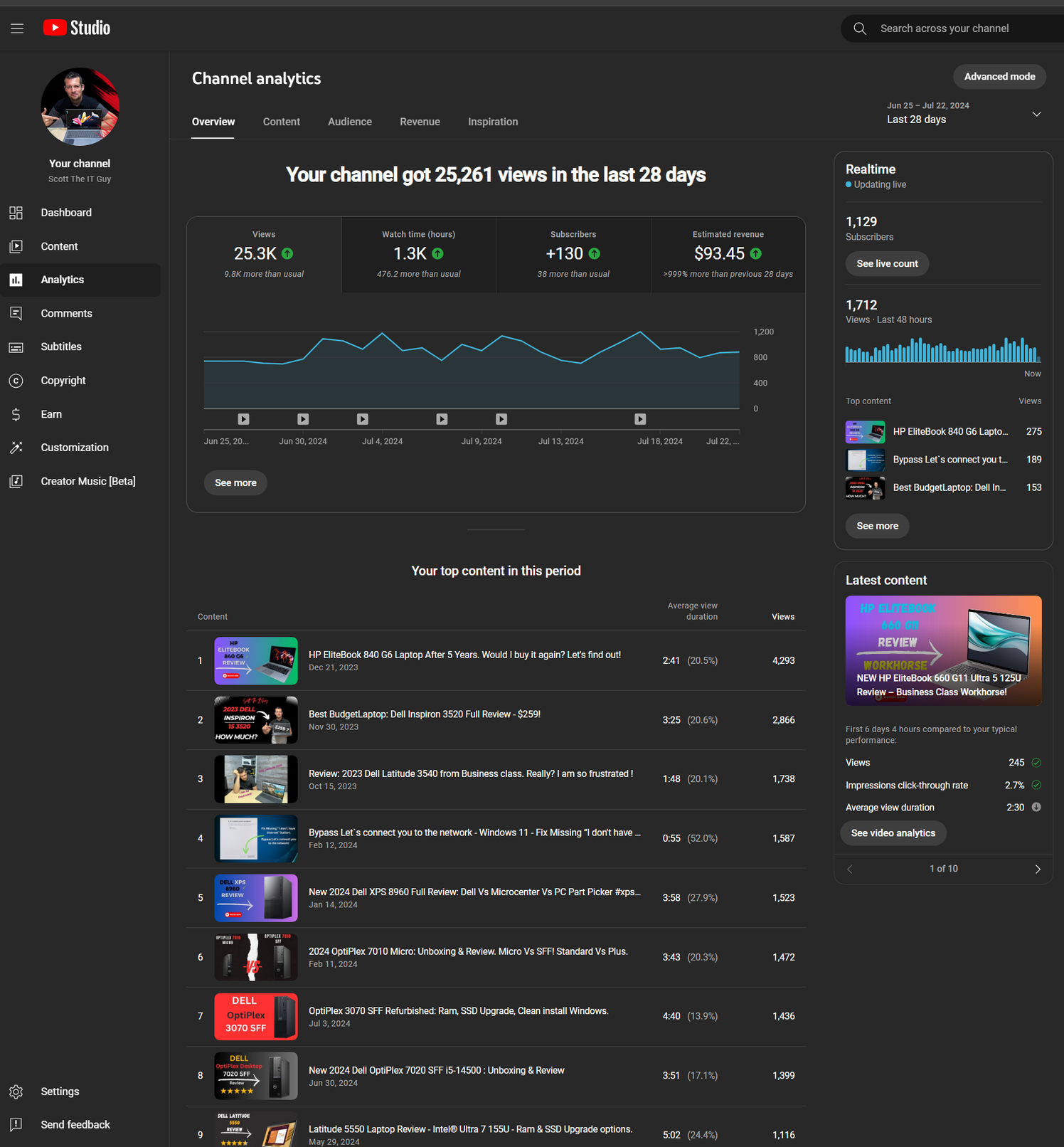Click See video analytics button
The height and width of the screenshot is (1147, 1064).
(893, 833)
